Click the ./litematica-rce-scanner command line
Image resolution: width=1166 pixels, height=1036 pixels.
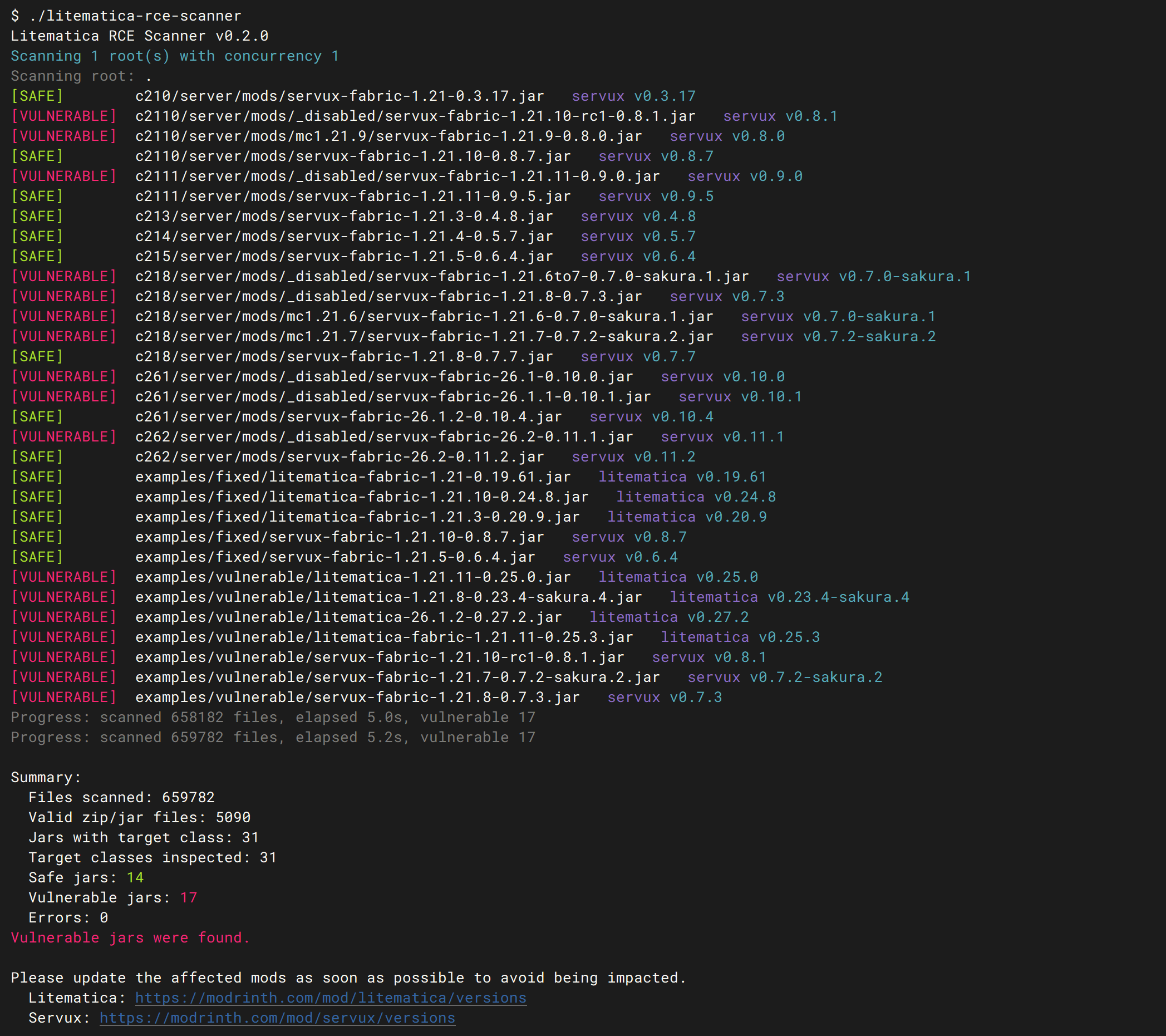(x=126, y=16)
